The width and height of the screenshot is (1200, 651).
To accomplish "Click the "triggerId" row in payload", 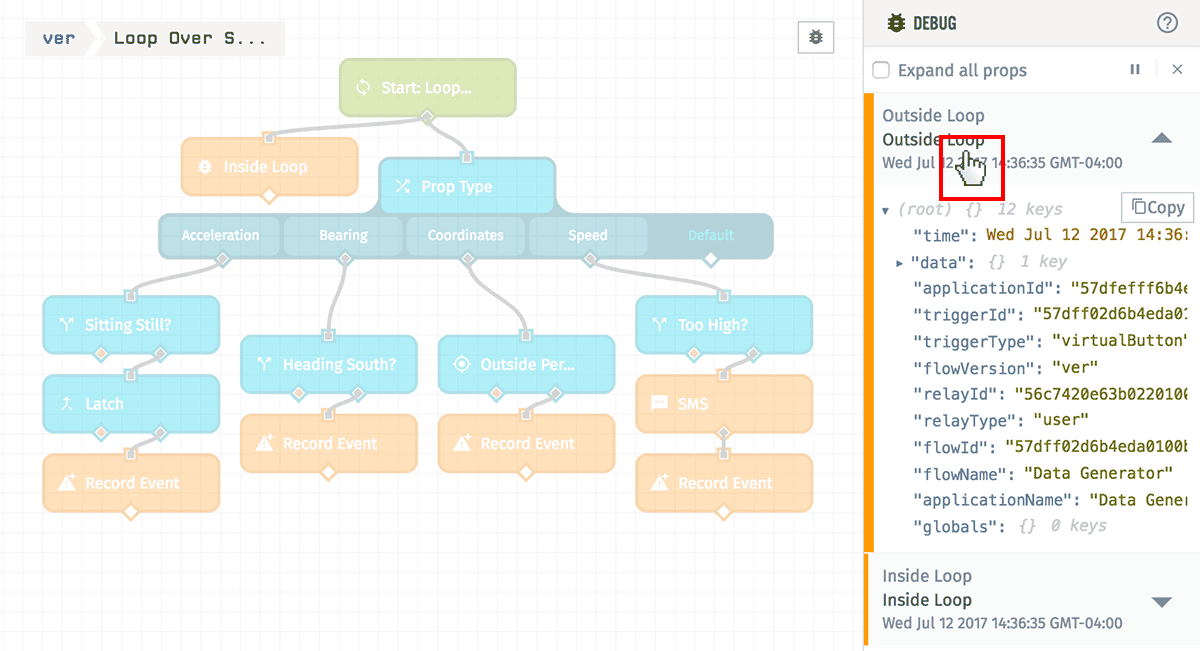I will pos(1050,315).
